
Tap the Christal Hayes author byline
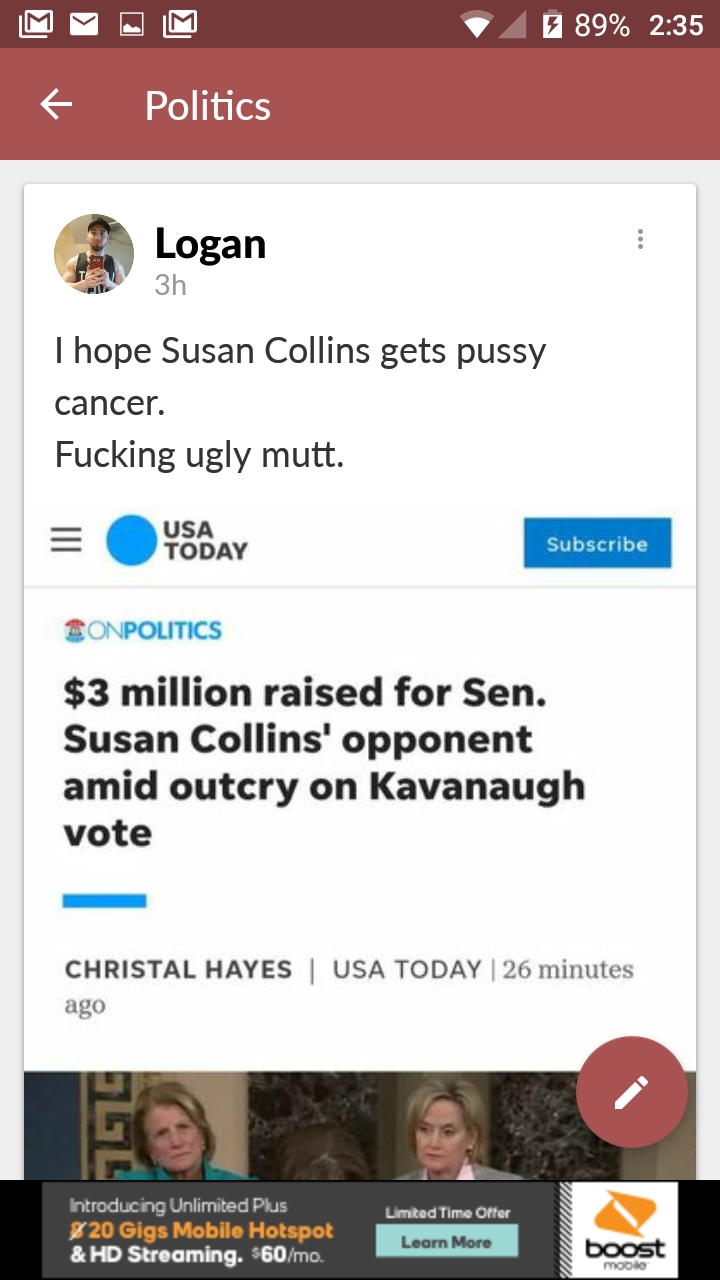(x=178, y=969)
